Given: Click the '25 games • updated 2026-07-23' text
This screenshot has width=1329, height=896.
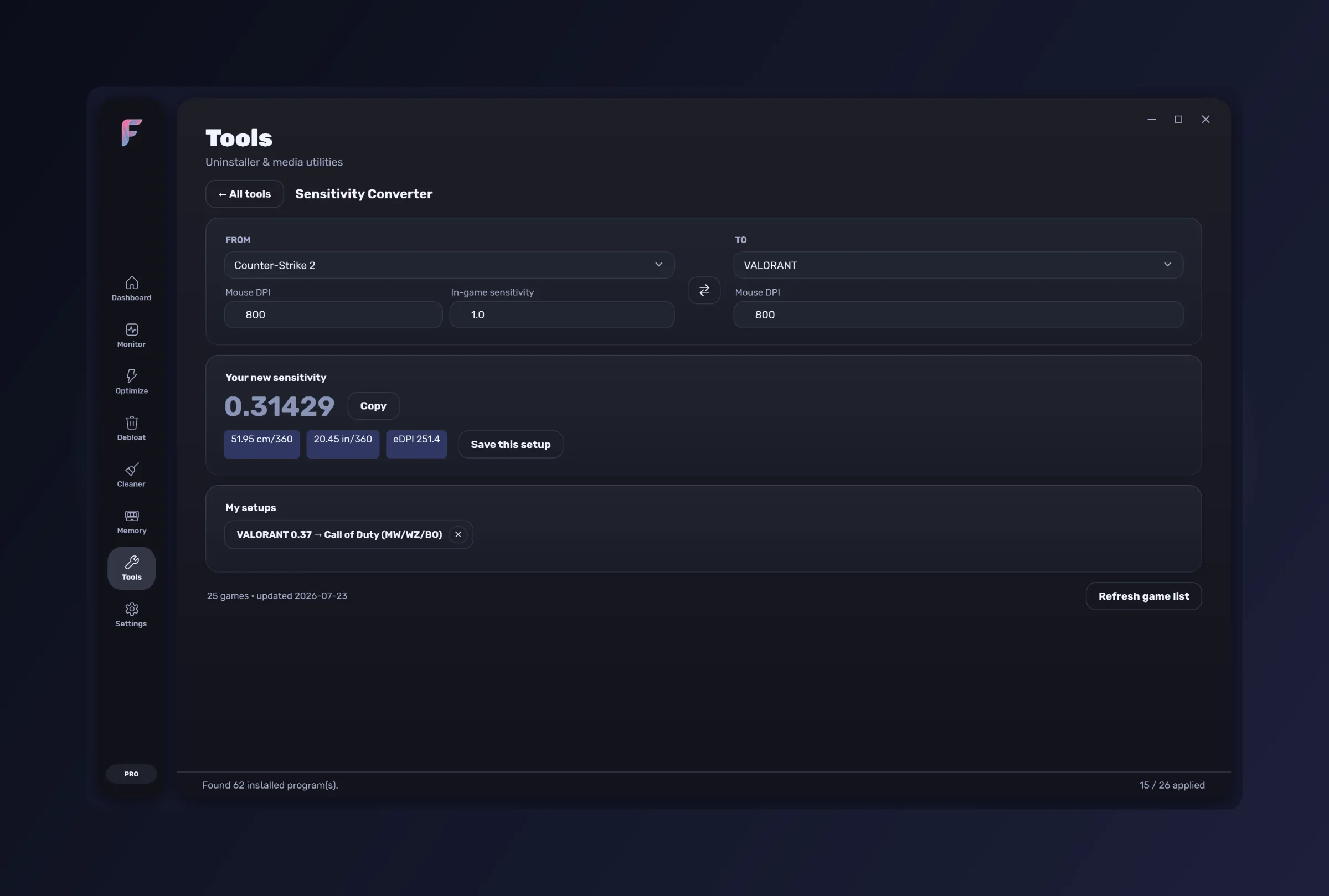Looking at the screenshot, I should 277,596.
